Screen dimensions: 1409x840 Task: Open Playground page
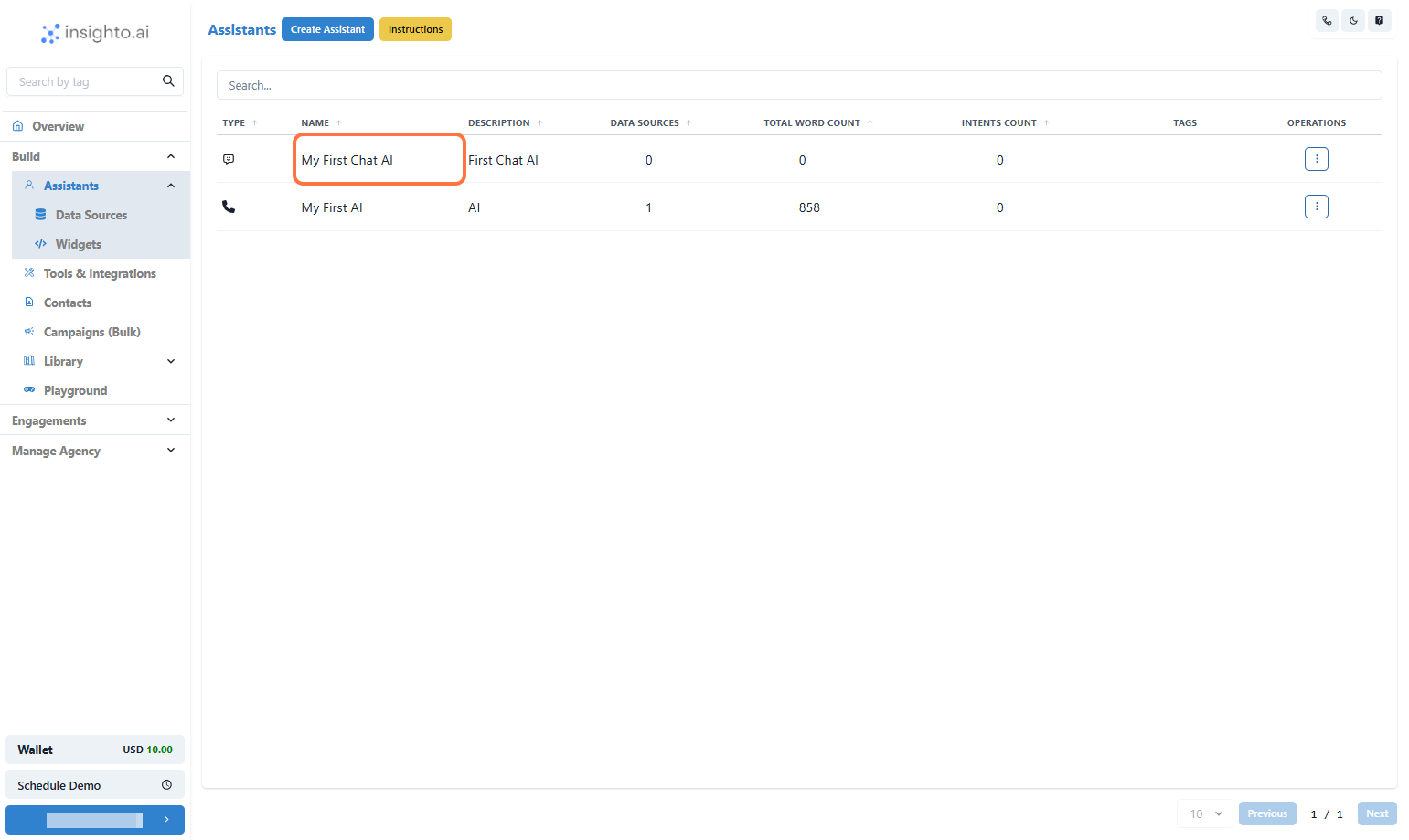pos(75,390)
